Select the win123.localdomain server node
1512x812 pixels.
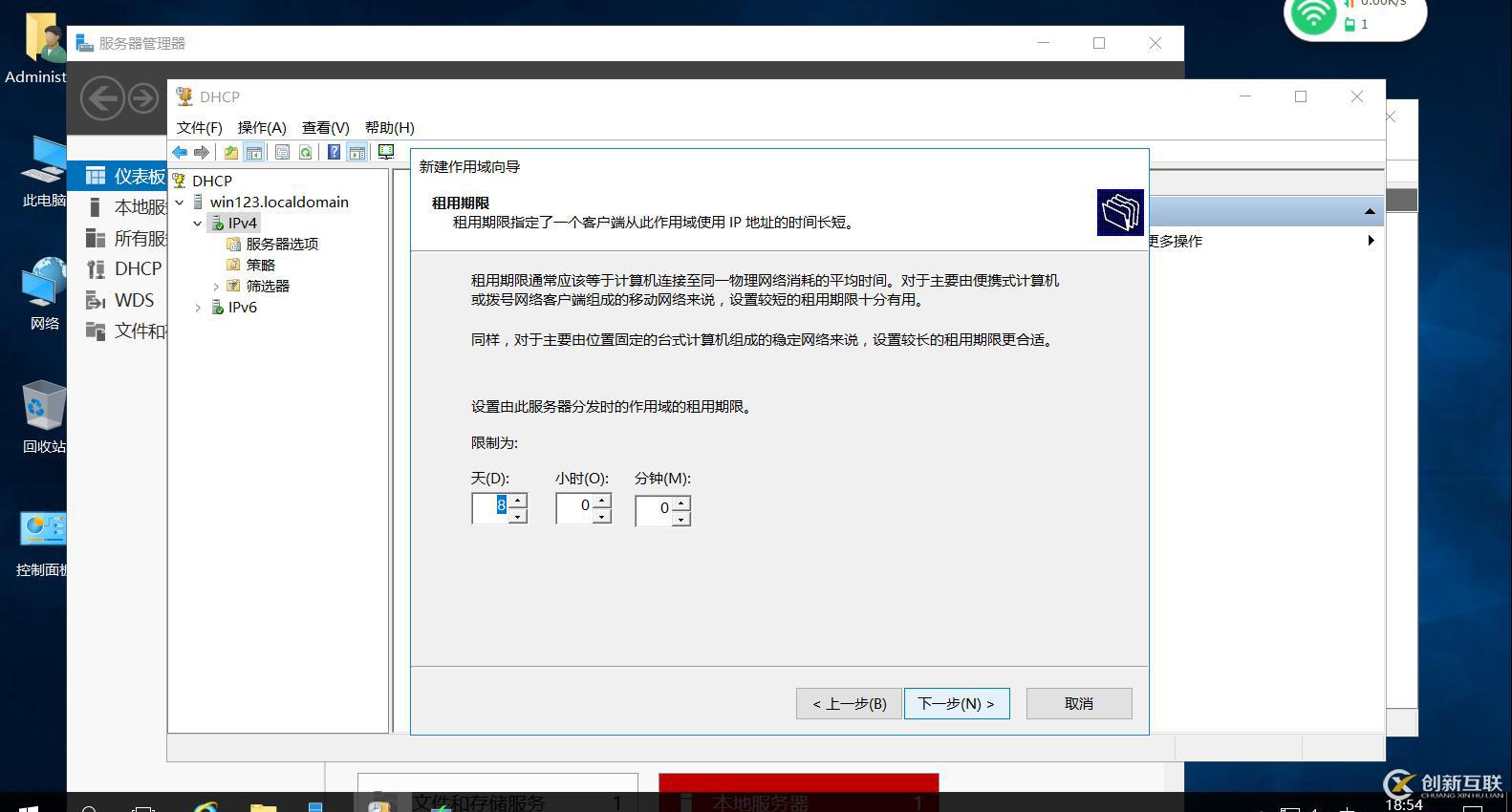[x=279, y=202]
